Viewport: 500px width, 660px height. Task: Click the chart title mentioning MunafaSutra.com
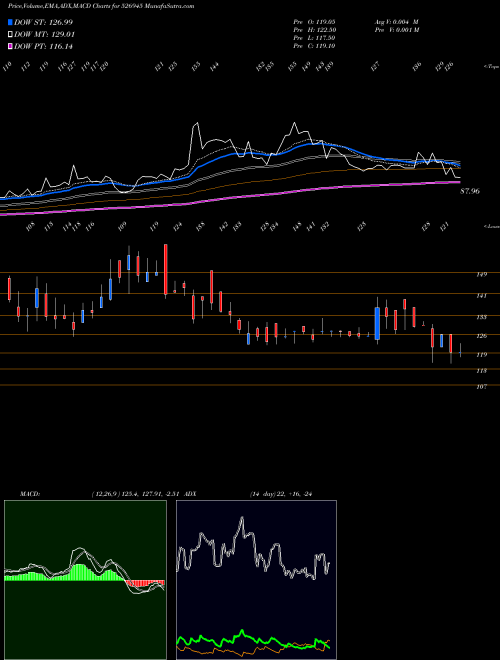click(101, 6)
